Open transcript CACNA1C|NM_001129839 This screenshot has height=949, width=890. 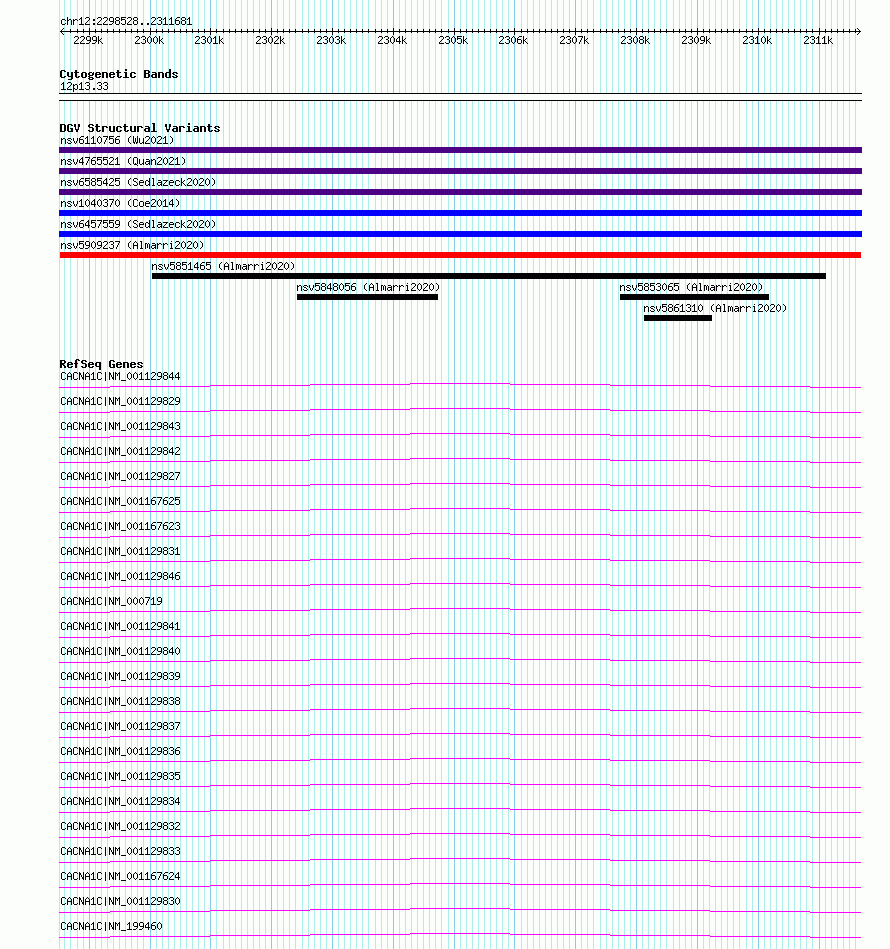[x=120, y=677]
